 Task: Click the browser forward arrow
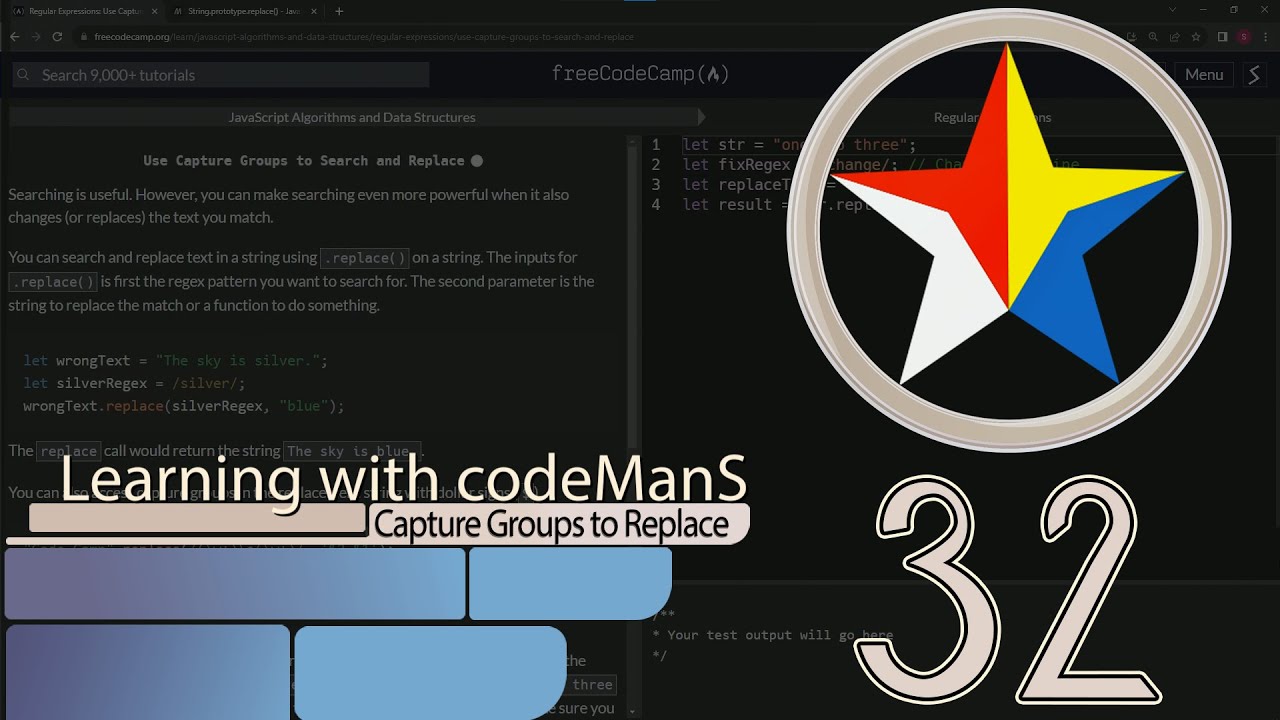[x=36, y=37]
